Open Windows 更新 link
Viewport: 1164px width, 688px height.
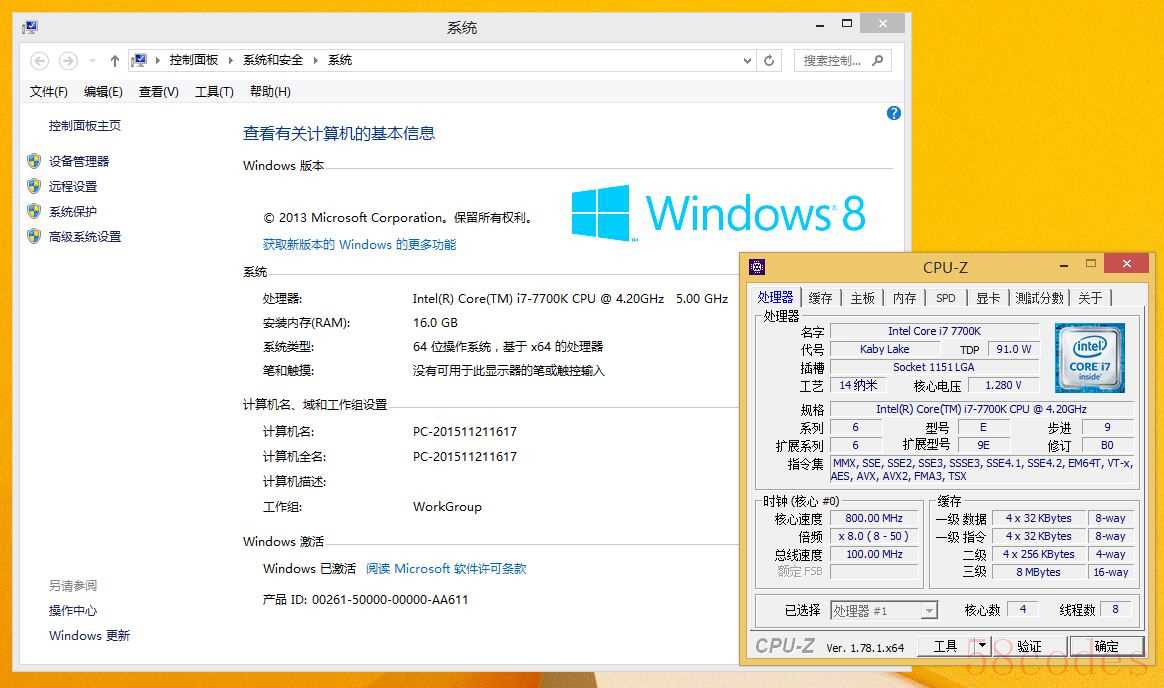[89, 635]
